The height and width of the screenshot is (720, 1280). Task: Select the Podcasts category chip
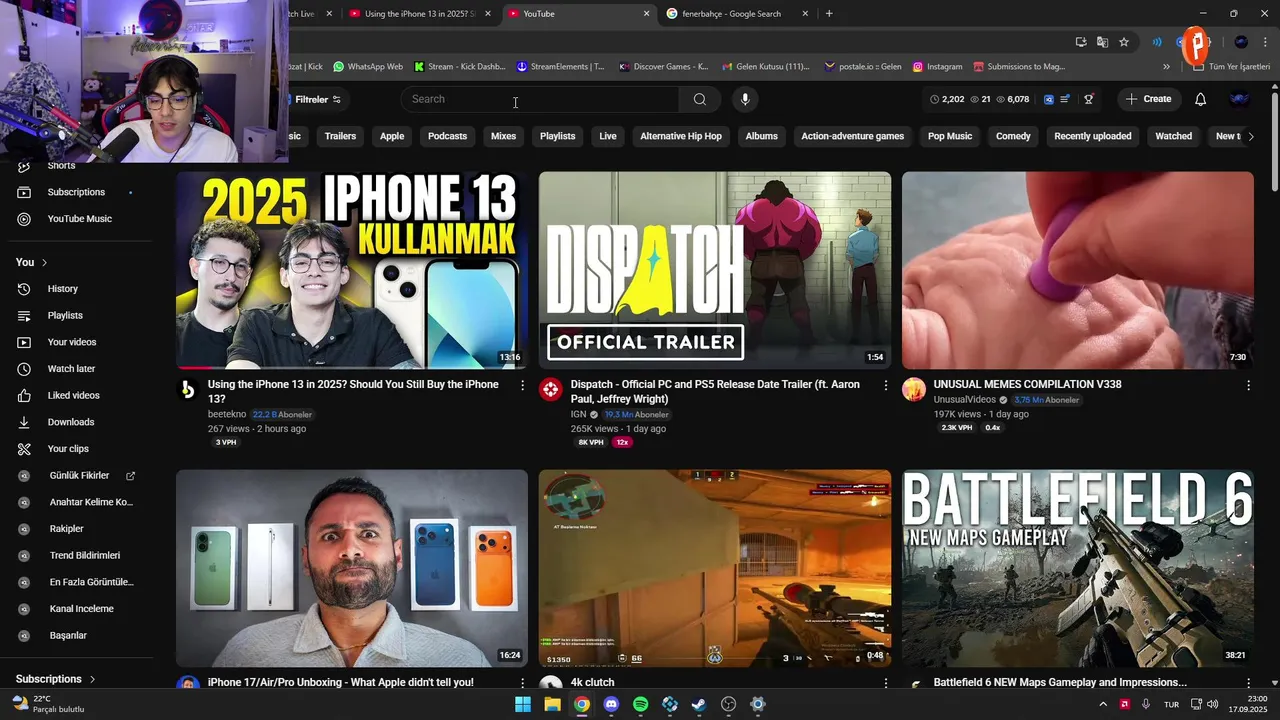pos(447,136)
